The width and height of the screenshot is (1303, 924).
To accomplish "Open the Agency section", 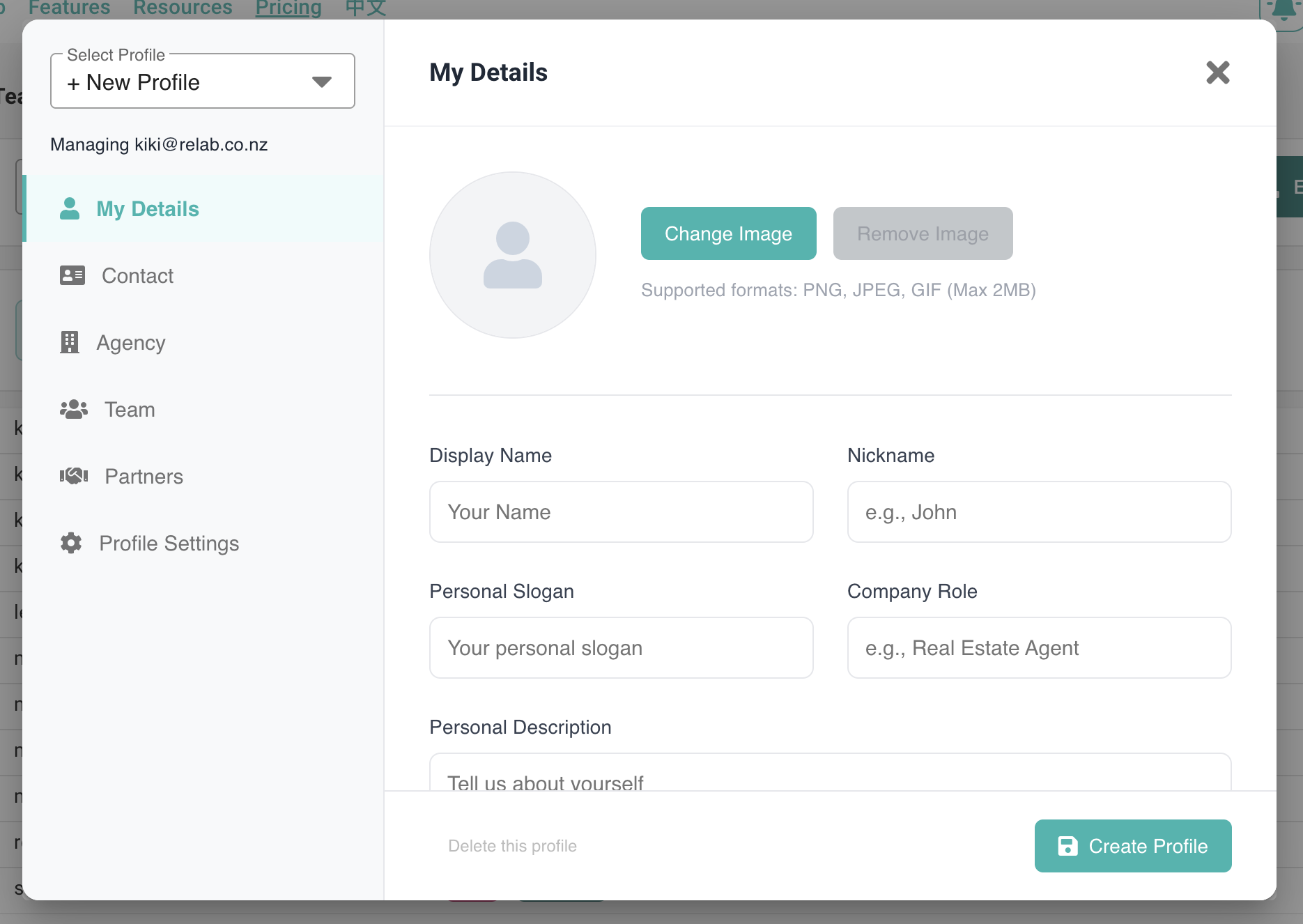I will 203,343.
